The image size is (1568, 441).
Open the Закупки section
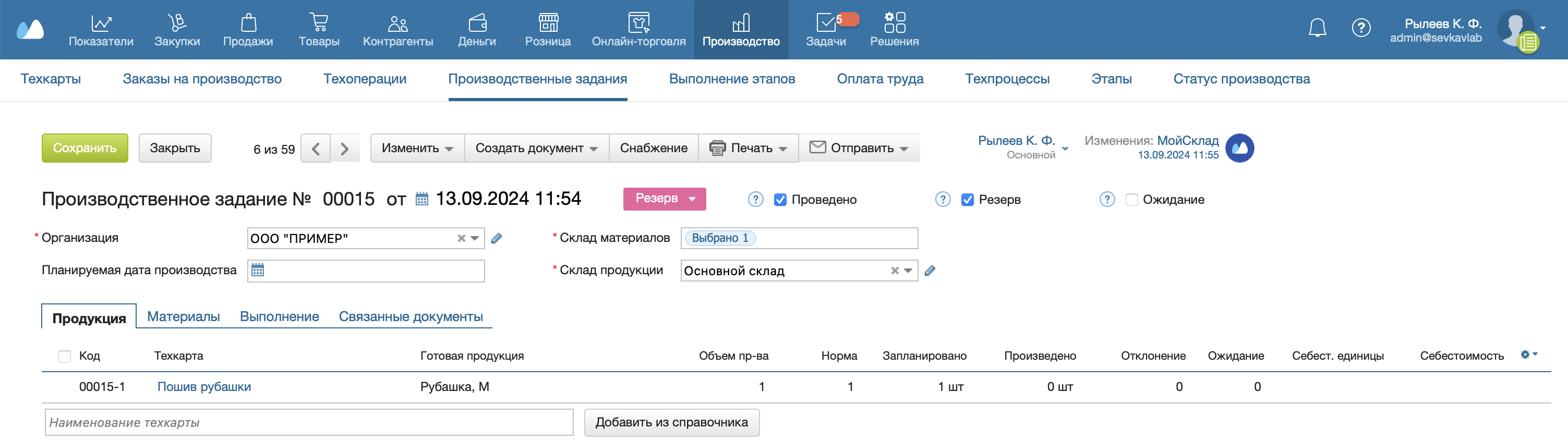(x=177, y=30)
